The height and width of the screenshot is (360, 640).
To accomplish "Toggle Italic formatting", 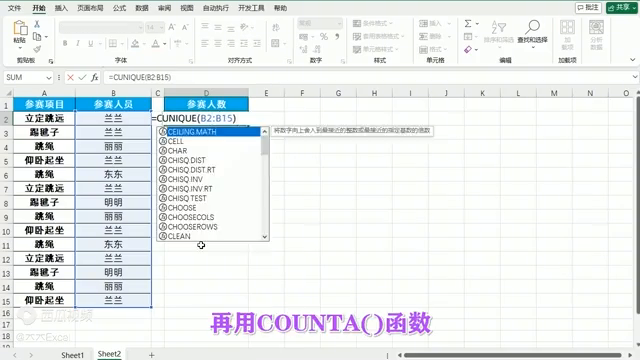I will [78, 43].
